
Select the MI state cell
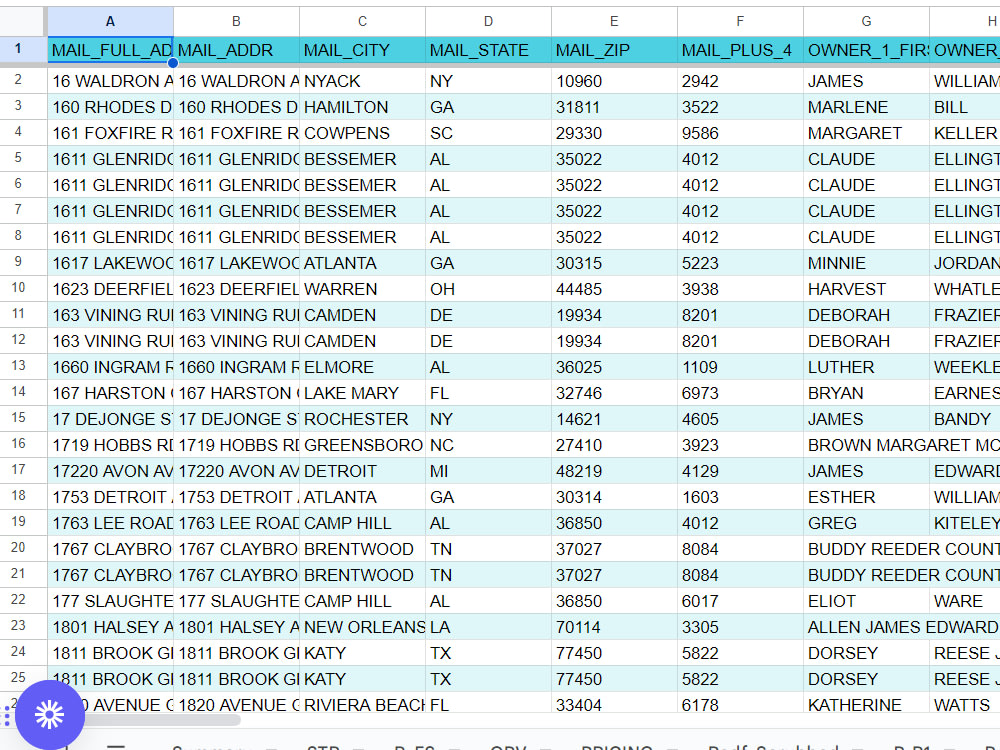(488, 471)
